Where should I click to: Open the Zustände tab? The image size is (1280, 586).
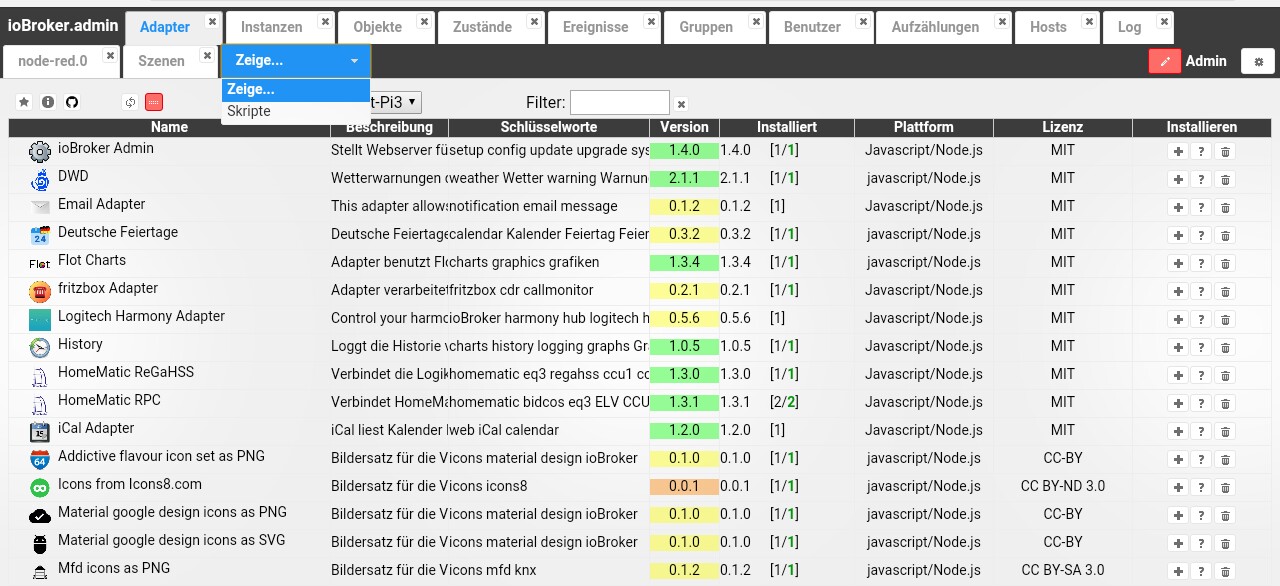[x=482, y=27]
